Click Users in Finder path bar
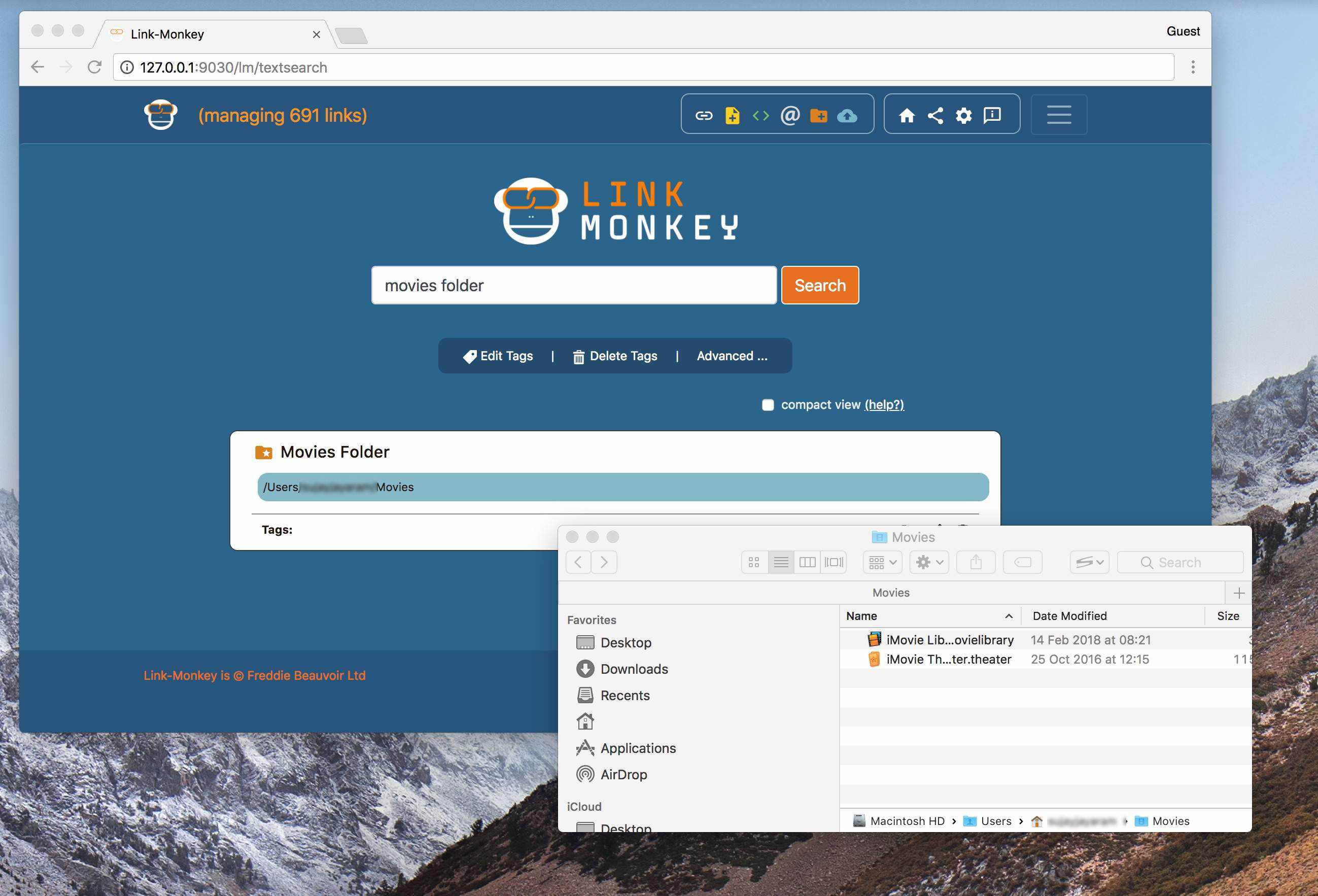1318x896 pixels. pos(987,821)
